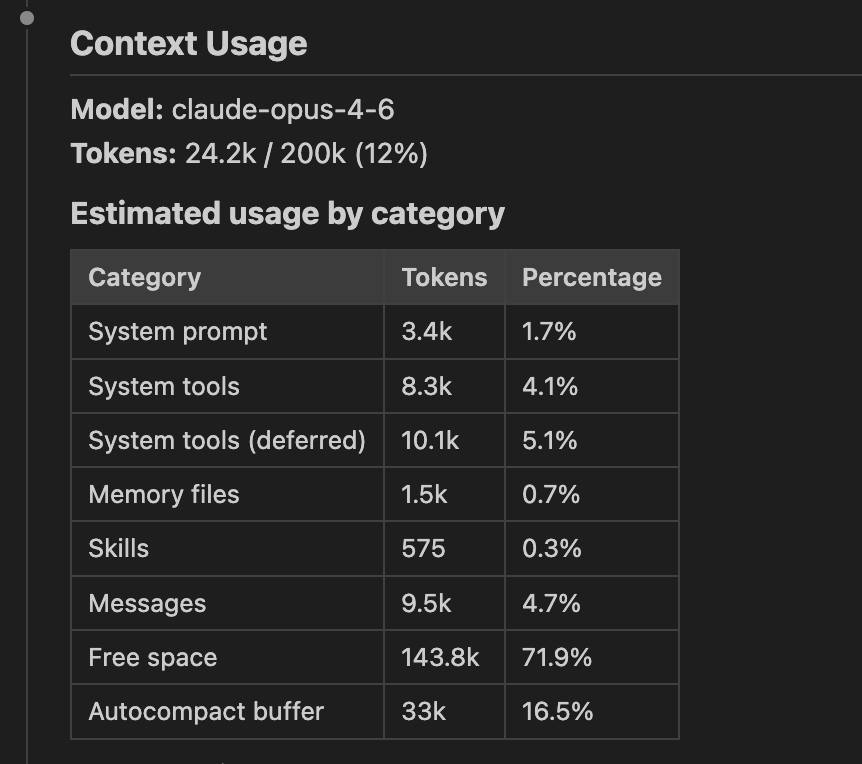Viewport: 862px width, 764px height.
Task: Click the Tokens 24.2k / 200k summary line
Action: click(249, 153)
